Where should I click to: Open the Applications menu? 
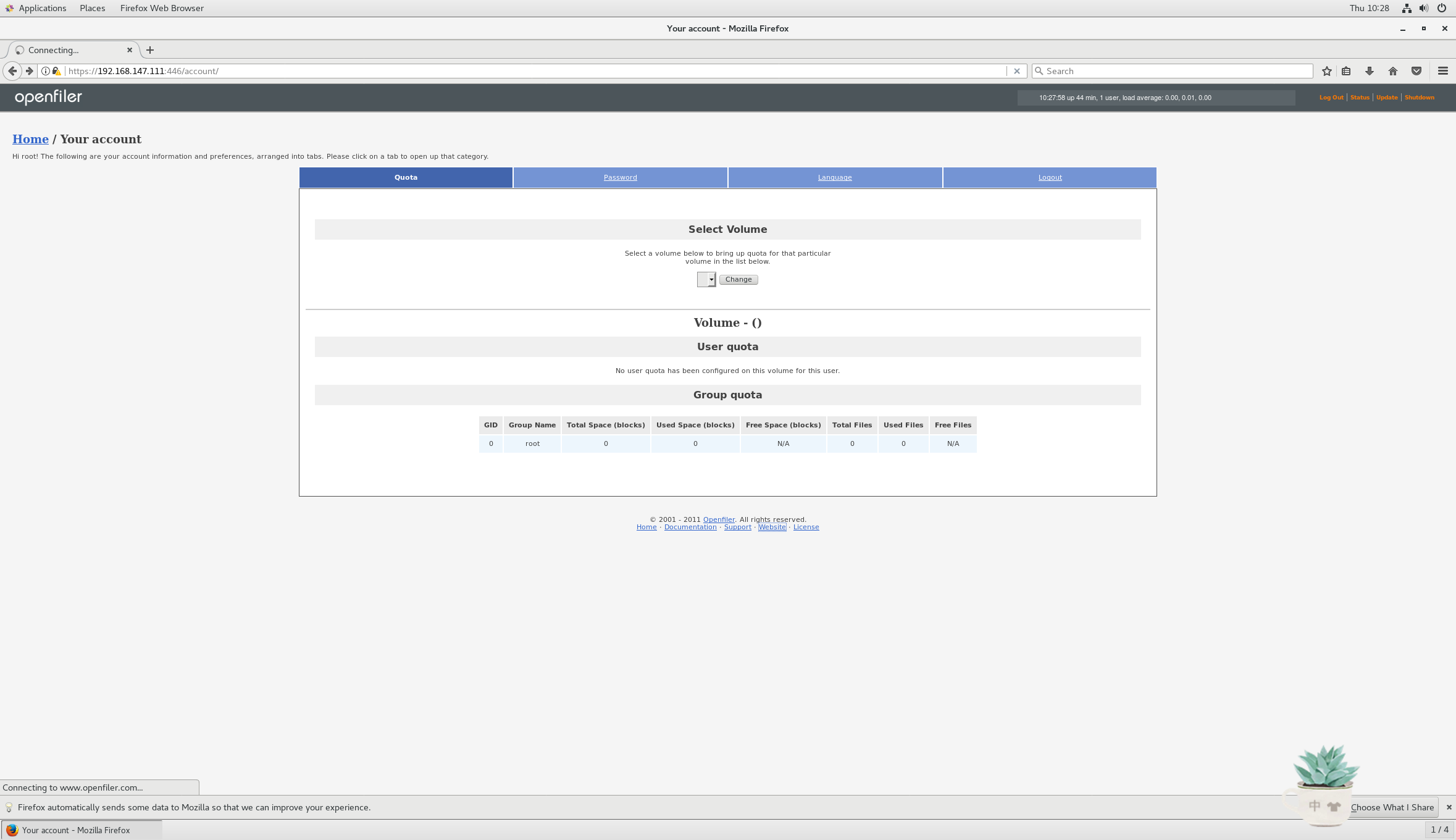click(x=42, y=8)
